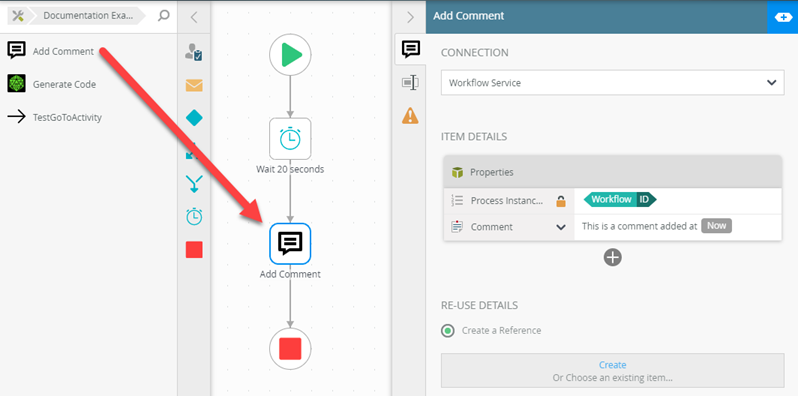Screen dimensions: 798x396
Task: Click the Create link
Action: (612, 365)
